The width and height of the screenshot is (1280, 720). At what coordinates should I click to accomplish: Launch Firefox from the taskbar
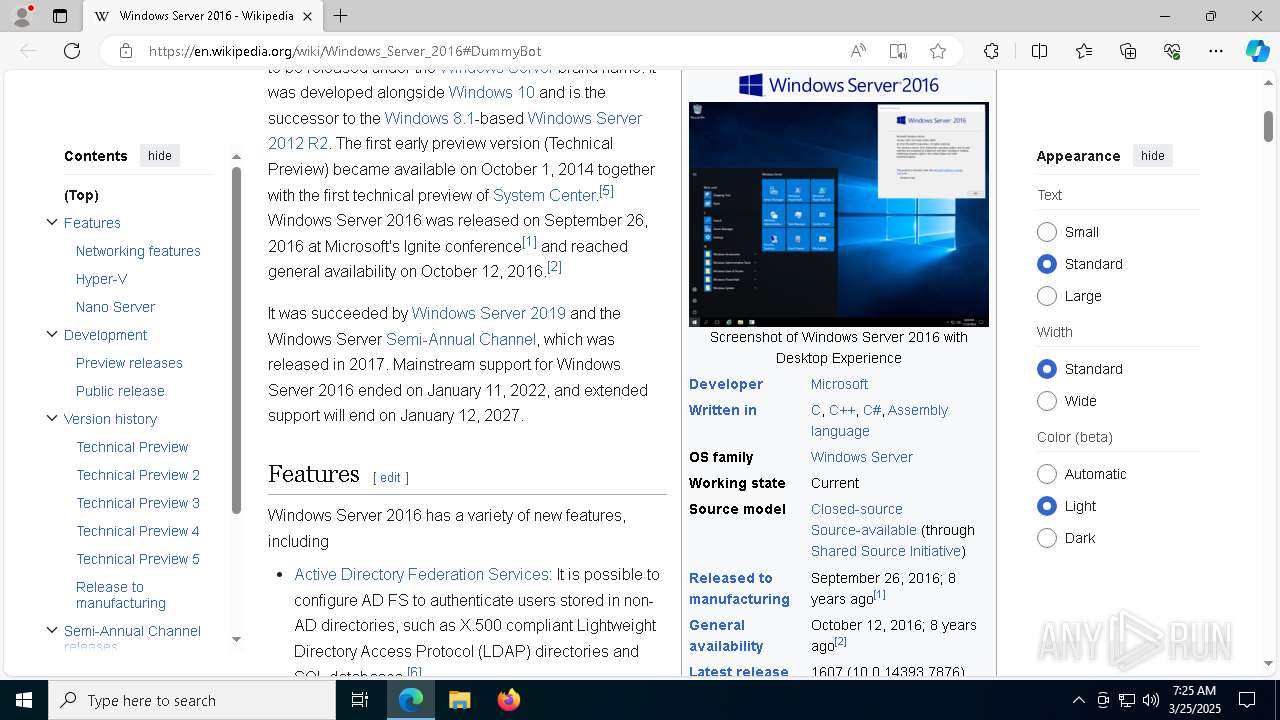point(508,700)
